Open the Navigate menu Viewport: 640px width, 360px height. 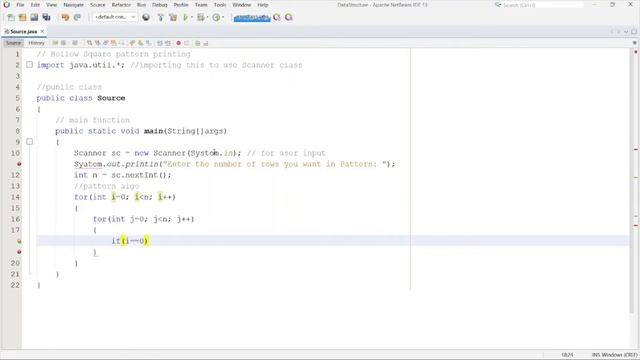point(73,5)
